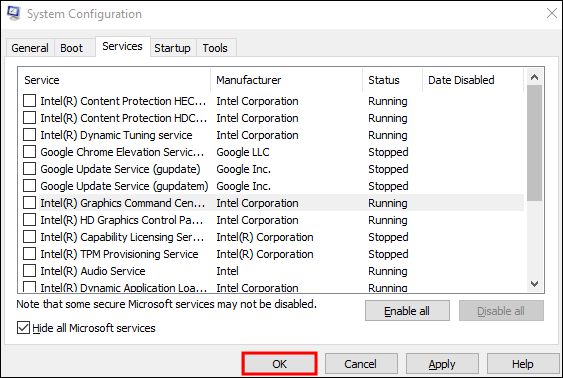
Task: Click the System Configuration title bar icon
Action: click(14, 14)
